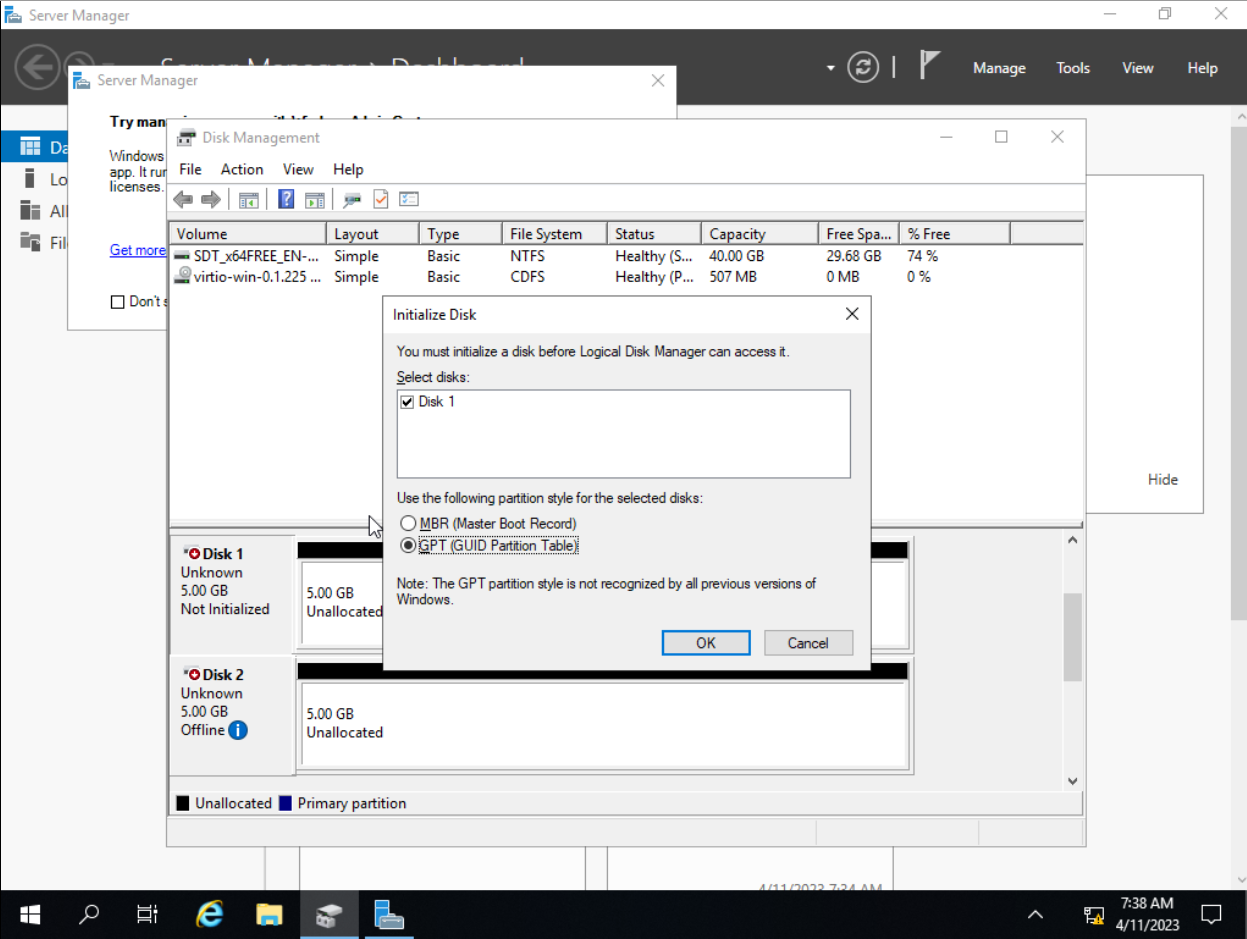Click the disk pane scroll down arrow

click(x=1072, y=781)
